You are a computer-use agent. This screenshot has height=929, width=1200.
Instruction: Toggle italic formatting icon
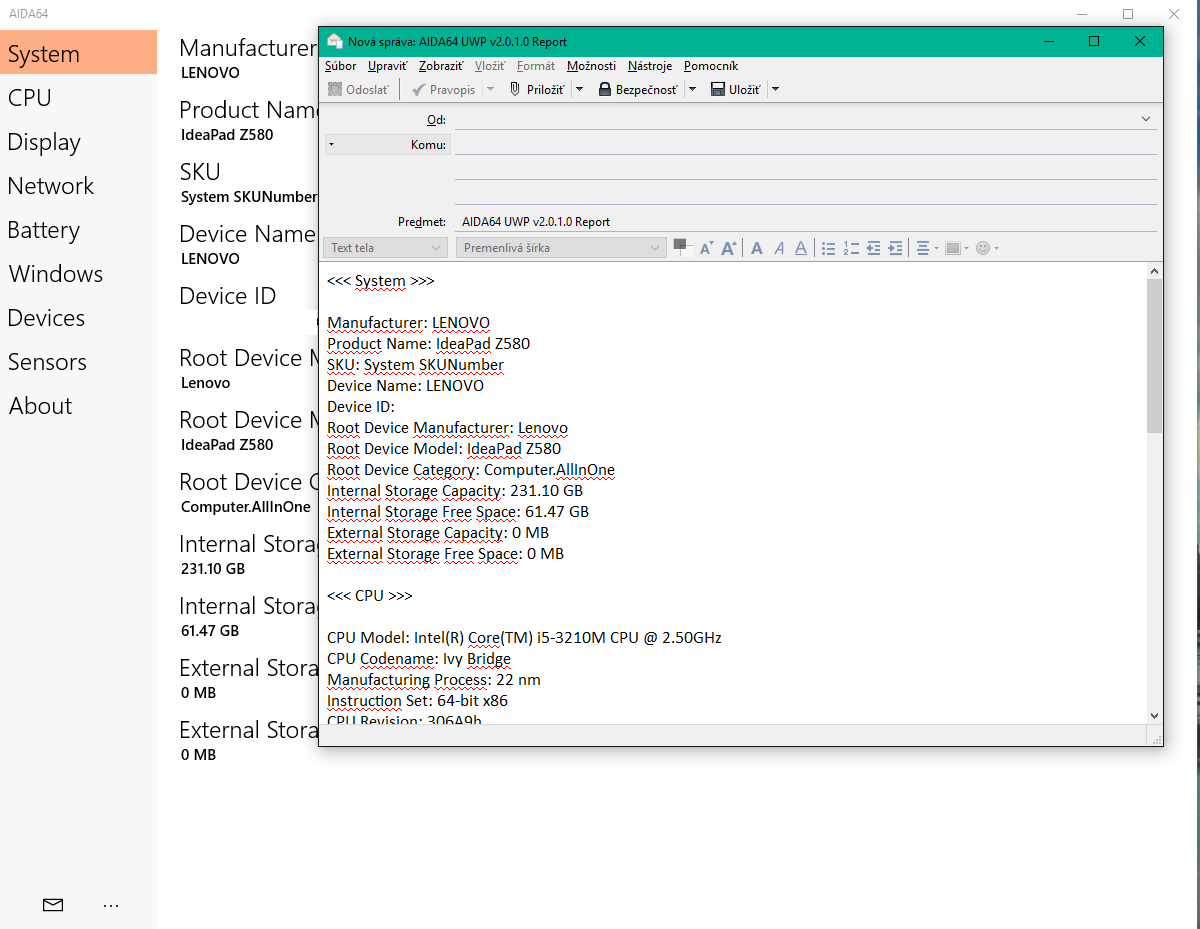(779, 248)
